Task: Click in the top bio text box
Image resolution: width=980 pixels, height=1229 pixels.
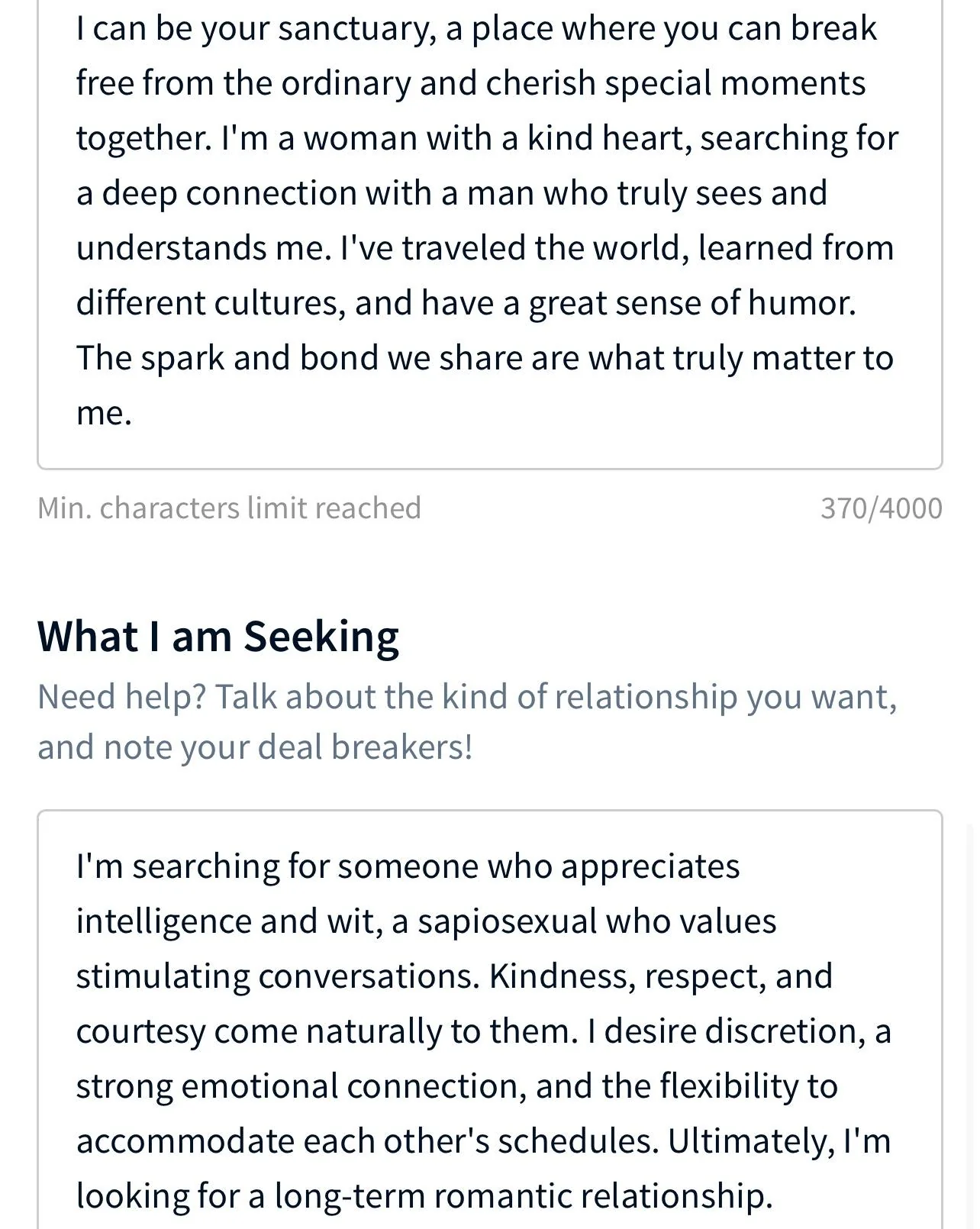Action: (488, 221)
